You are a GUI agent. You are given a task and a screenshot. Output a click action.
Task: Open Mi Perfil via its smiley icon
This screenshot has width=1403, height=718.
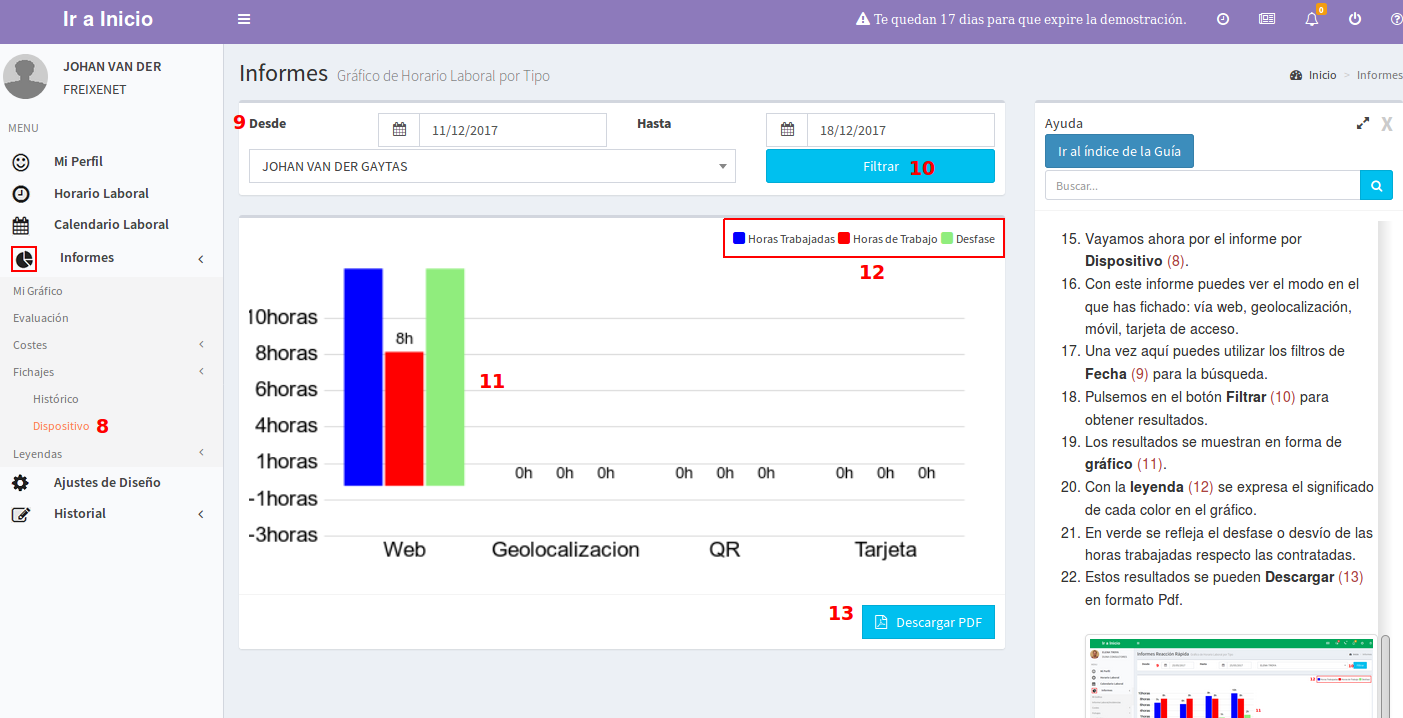(x=21, y=162)
